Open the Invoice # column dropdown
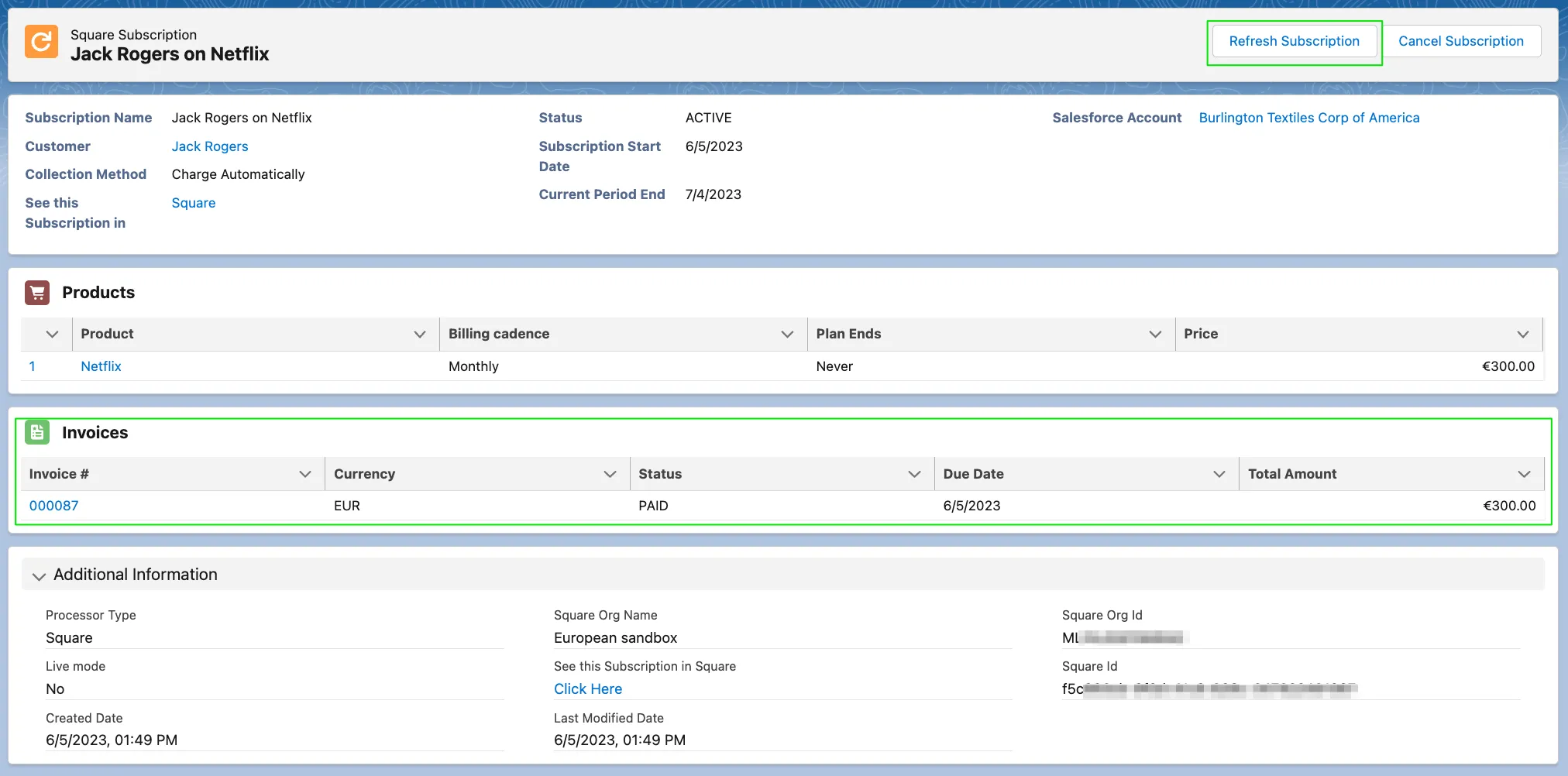 pos(305,474)
